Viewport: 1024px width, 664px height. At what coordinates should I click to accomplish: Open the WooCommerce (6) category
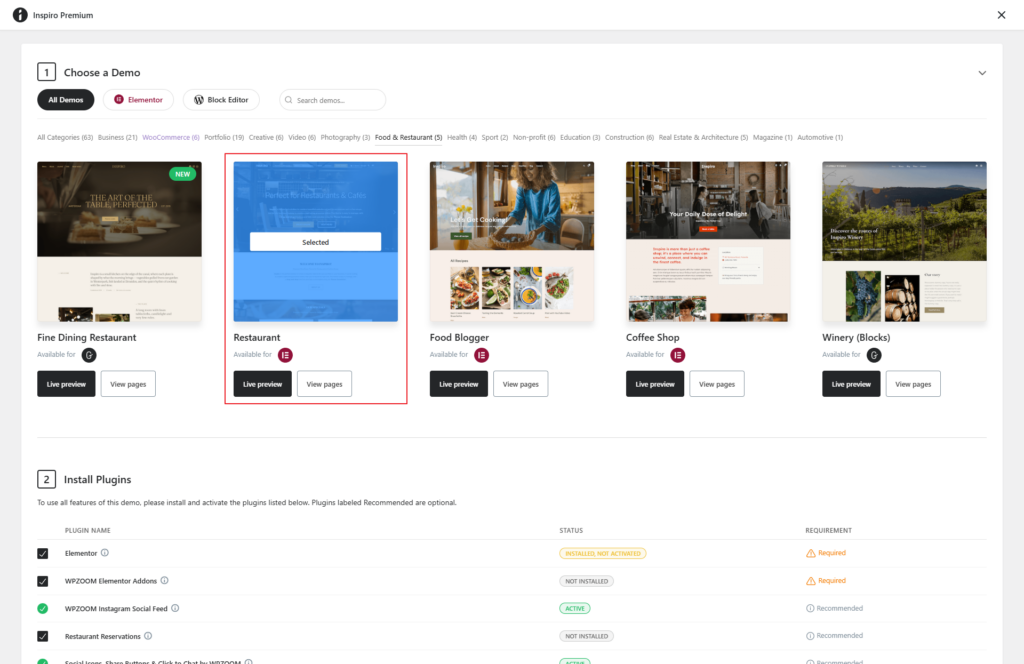coord(171,138)
